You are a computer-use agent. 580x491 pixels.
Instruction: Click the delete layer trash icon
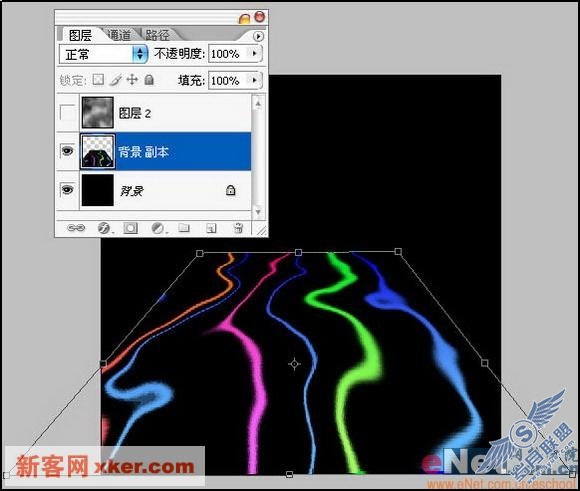(x=239, y=228)
